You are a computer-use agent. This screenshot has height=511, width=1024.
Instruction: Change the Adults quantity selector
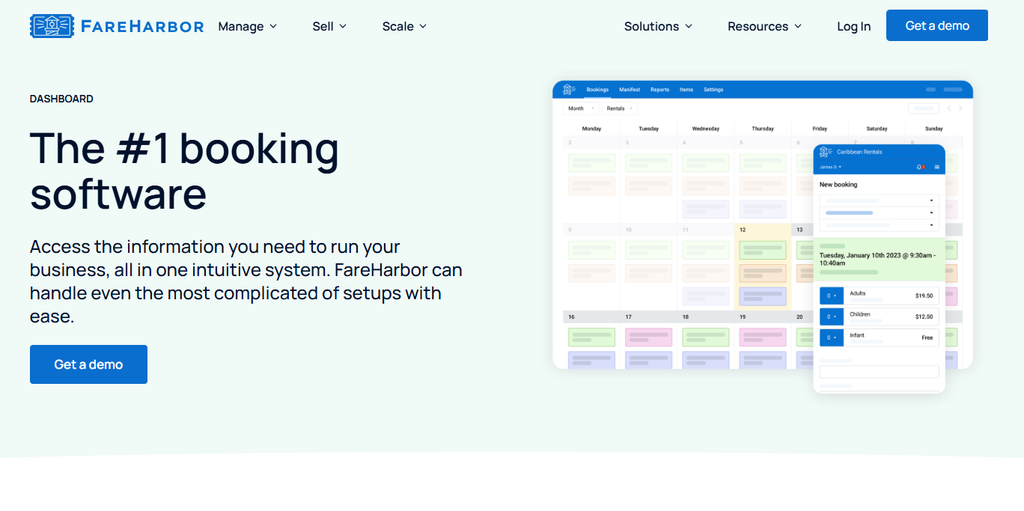831,295
